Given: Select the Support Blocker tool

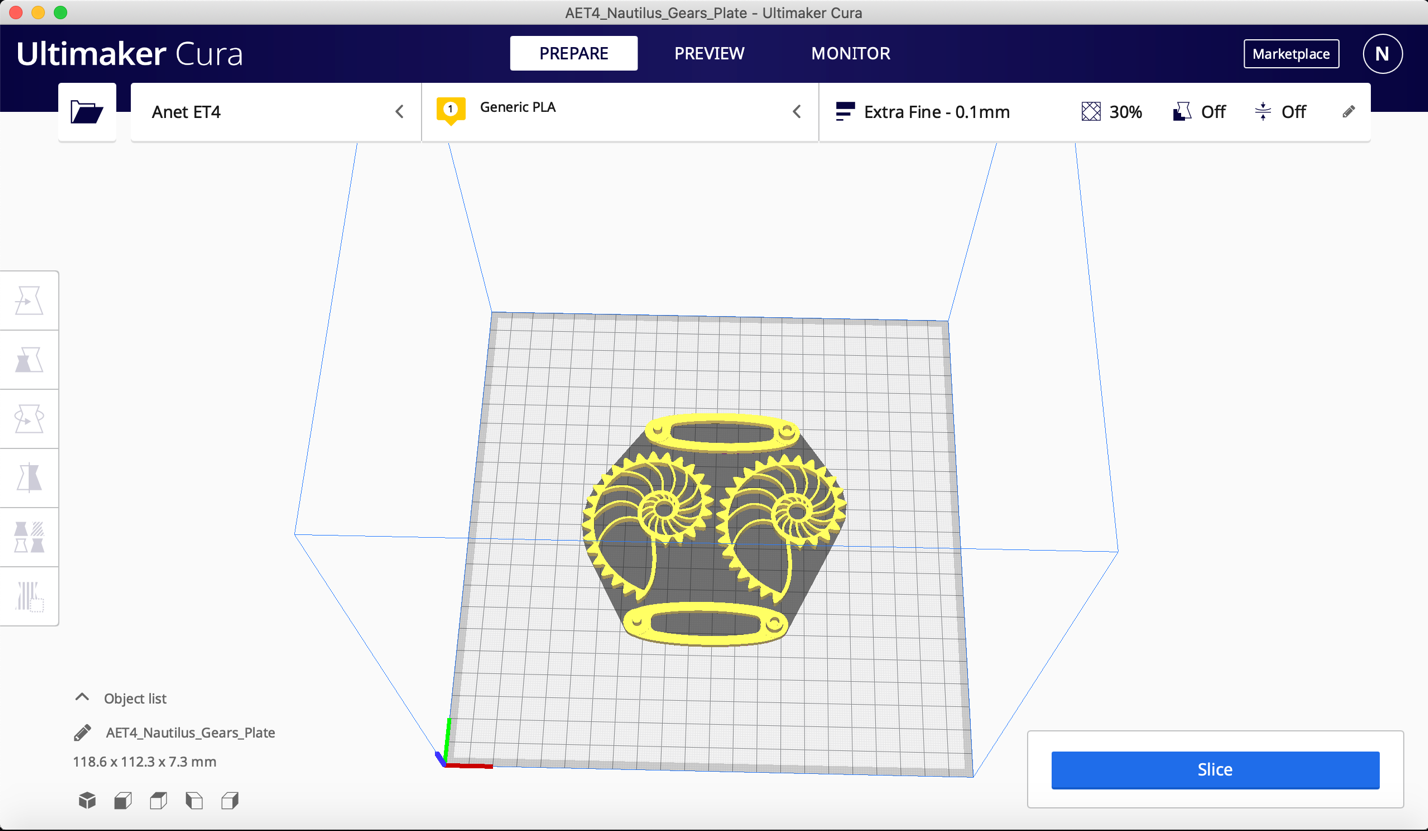Looking at the screenshot, I should tap(29, 596).
